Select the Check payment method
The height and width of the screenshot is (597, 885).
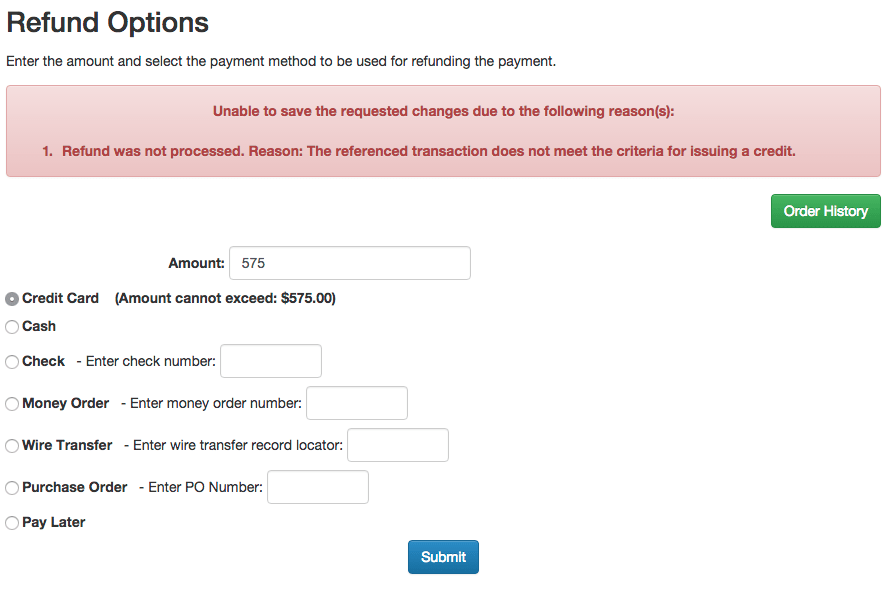coord(11,361)
